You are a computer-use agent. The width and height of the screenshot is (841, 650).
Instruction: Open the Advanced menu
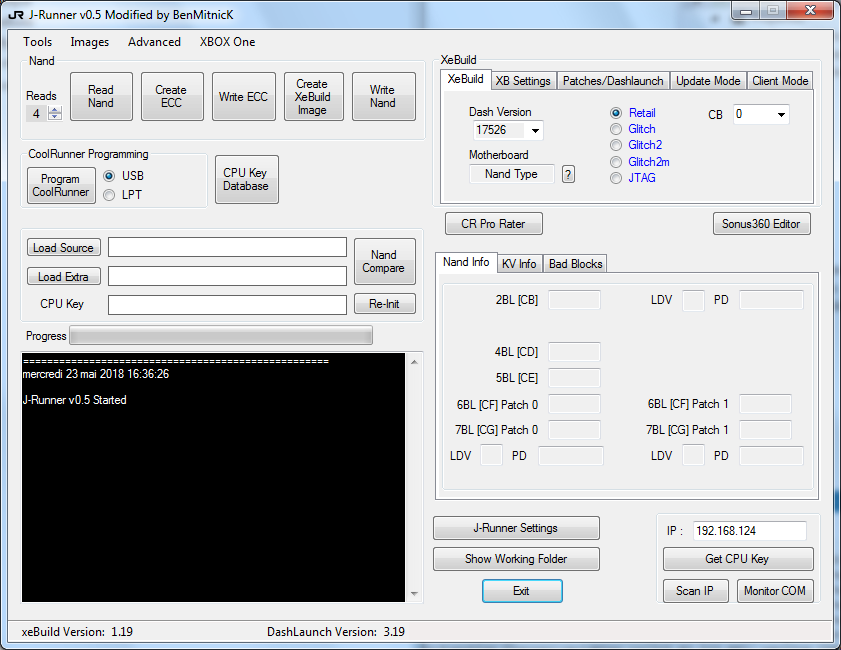click(x=154, y=42)
